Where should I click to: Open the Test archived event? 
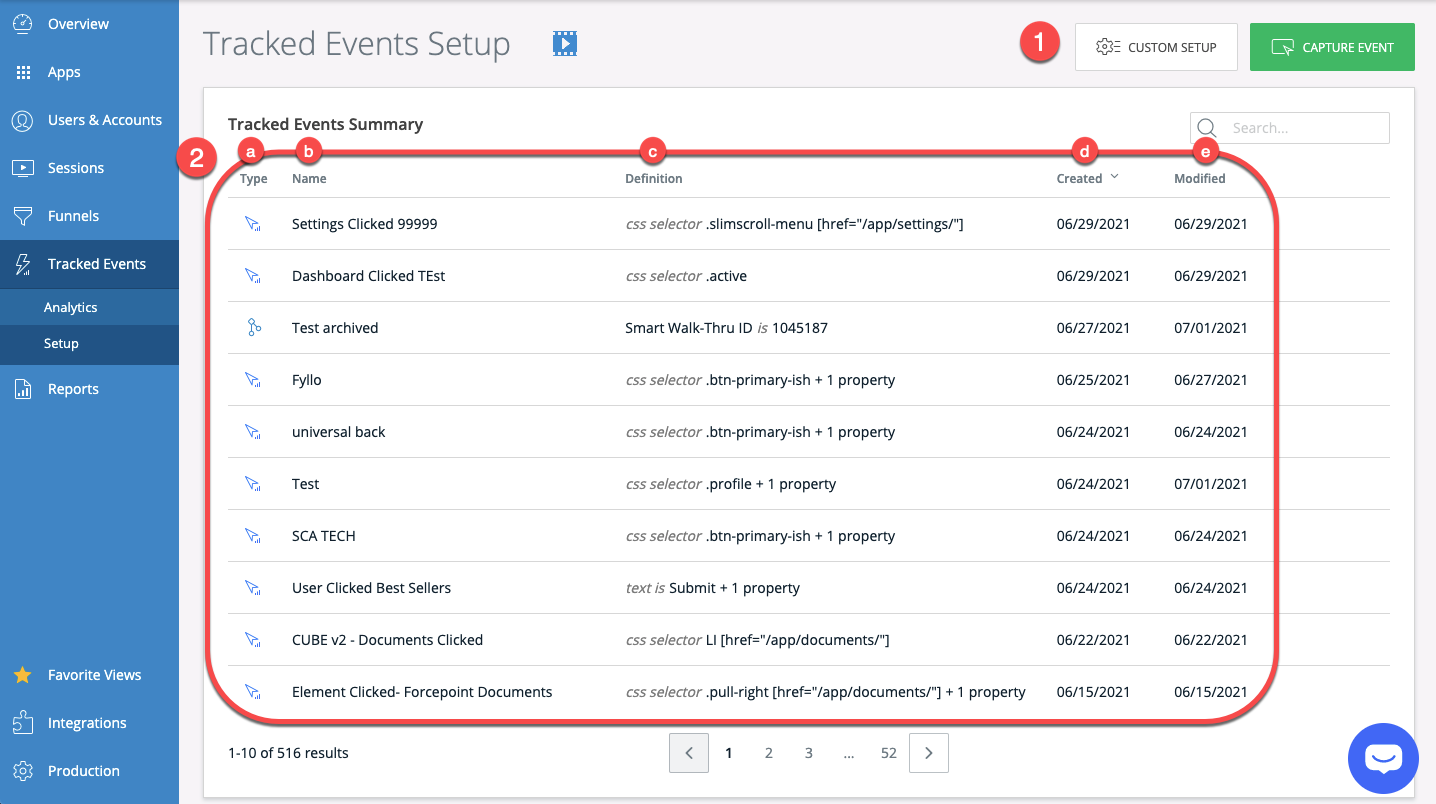pos(335,328)
